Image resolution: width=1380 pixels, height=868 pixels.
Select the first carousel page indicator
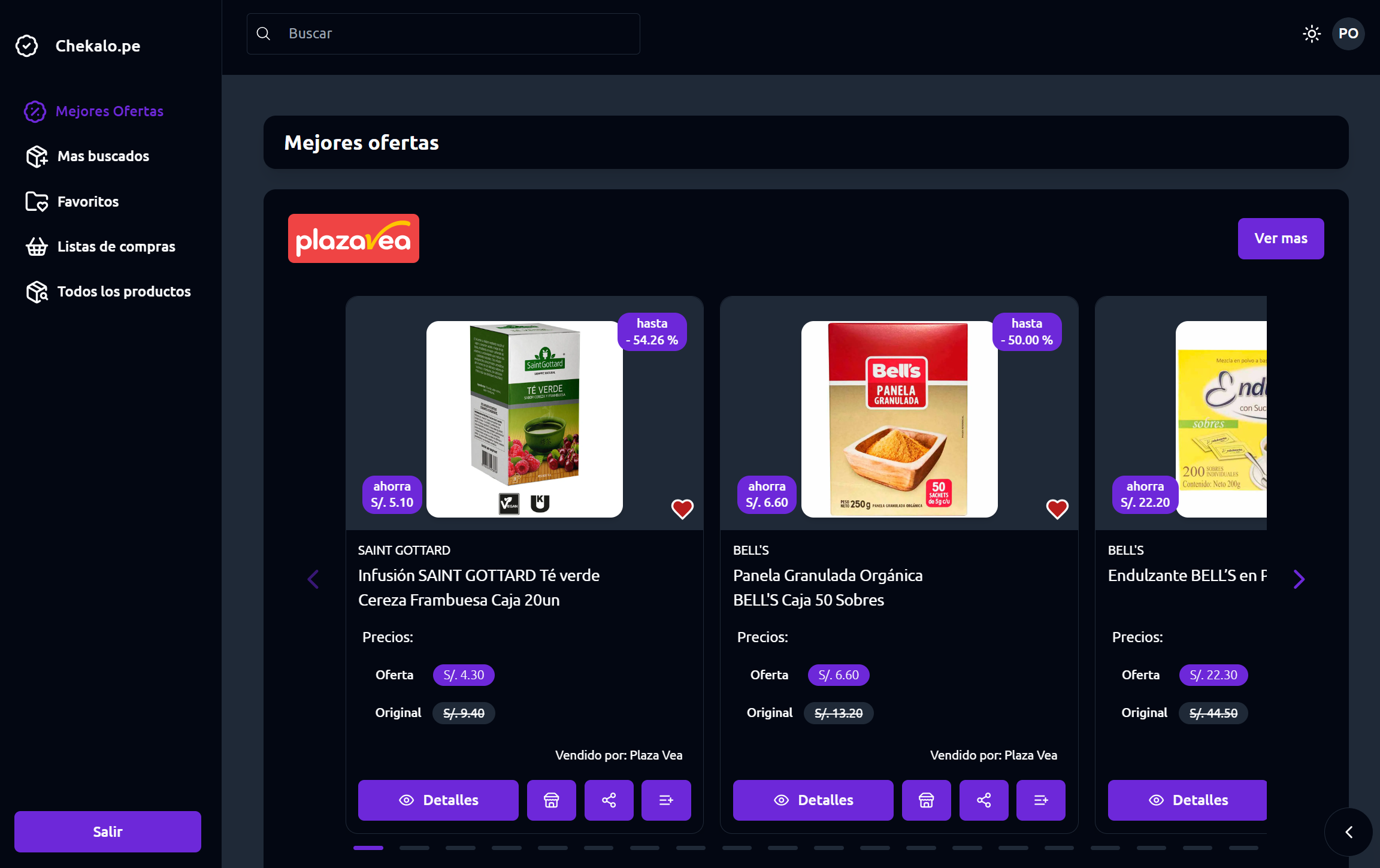(x=368, y=848)
